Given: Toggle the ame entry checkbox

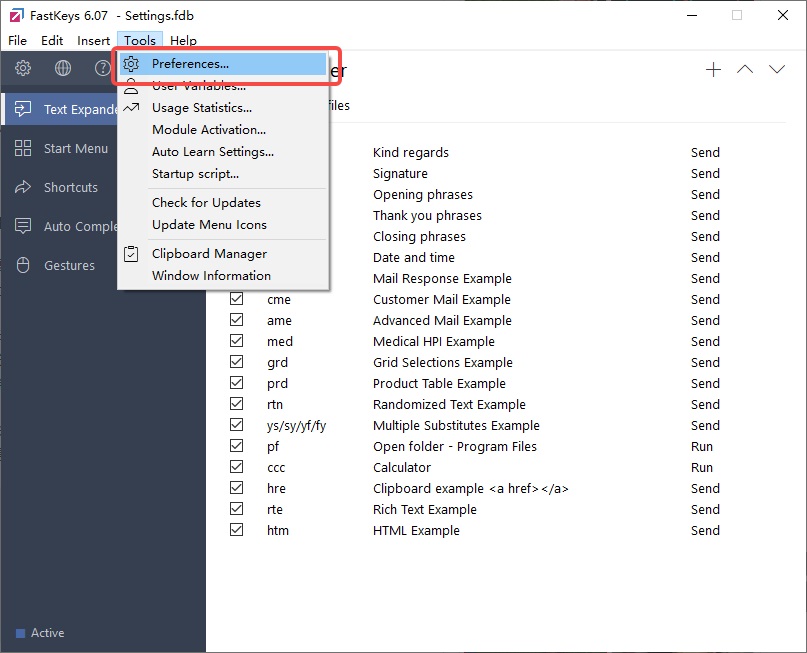Looking at the screenshot, I should (236, 320).
